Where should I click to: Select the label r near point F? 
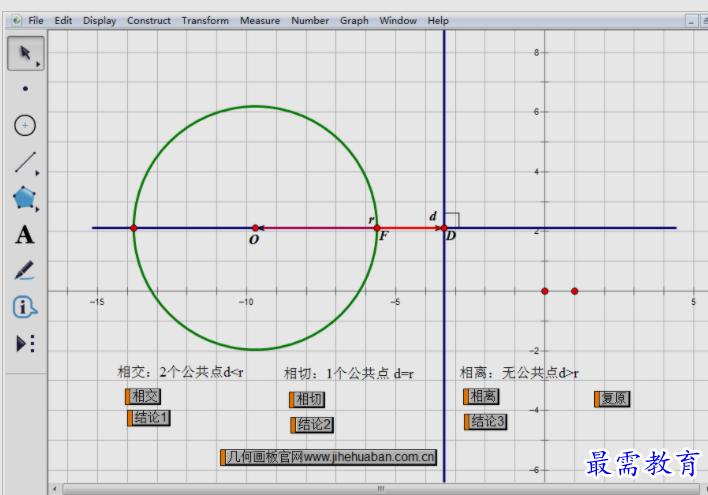click(371, 220)
